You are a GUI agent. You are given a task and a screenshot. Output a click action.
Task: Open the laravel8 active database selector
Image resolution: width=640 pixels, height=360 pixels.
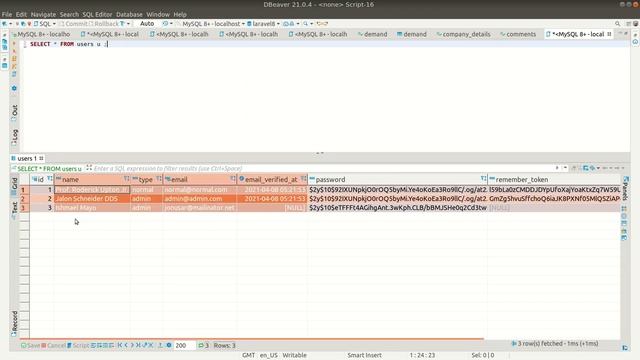[x=263, y=24]
